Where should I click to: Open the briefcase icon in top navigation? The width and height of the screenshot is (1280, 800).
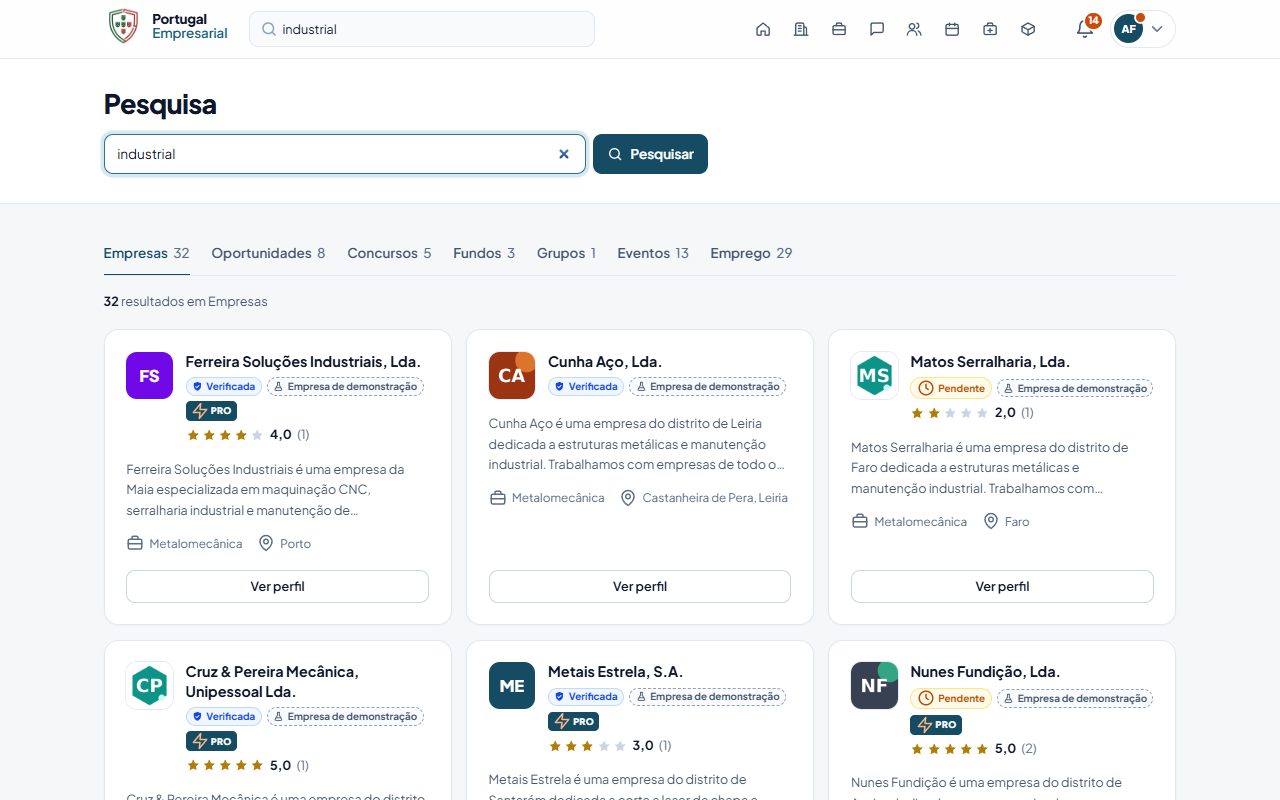coord(839,29)
